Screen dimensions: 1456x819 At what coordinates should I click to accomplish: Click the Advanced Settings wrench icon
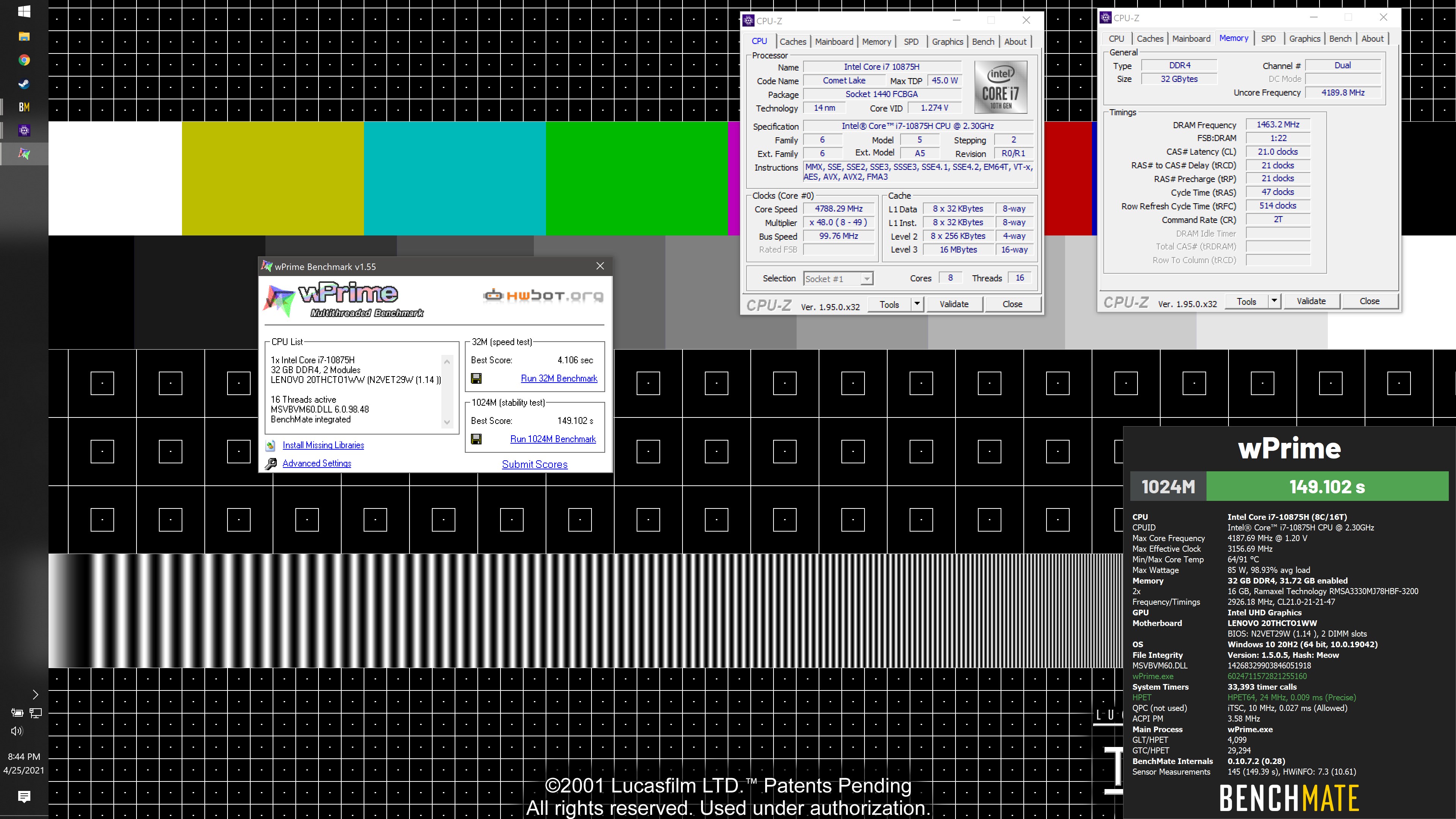271,463
